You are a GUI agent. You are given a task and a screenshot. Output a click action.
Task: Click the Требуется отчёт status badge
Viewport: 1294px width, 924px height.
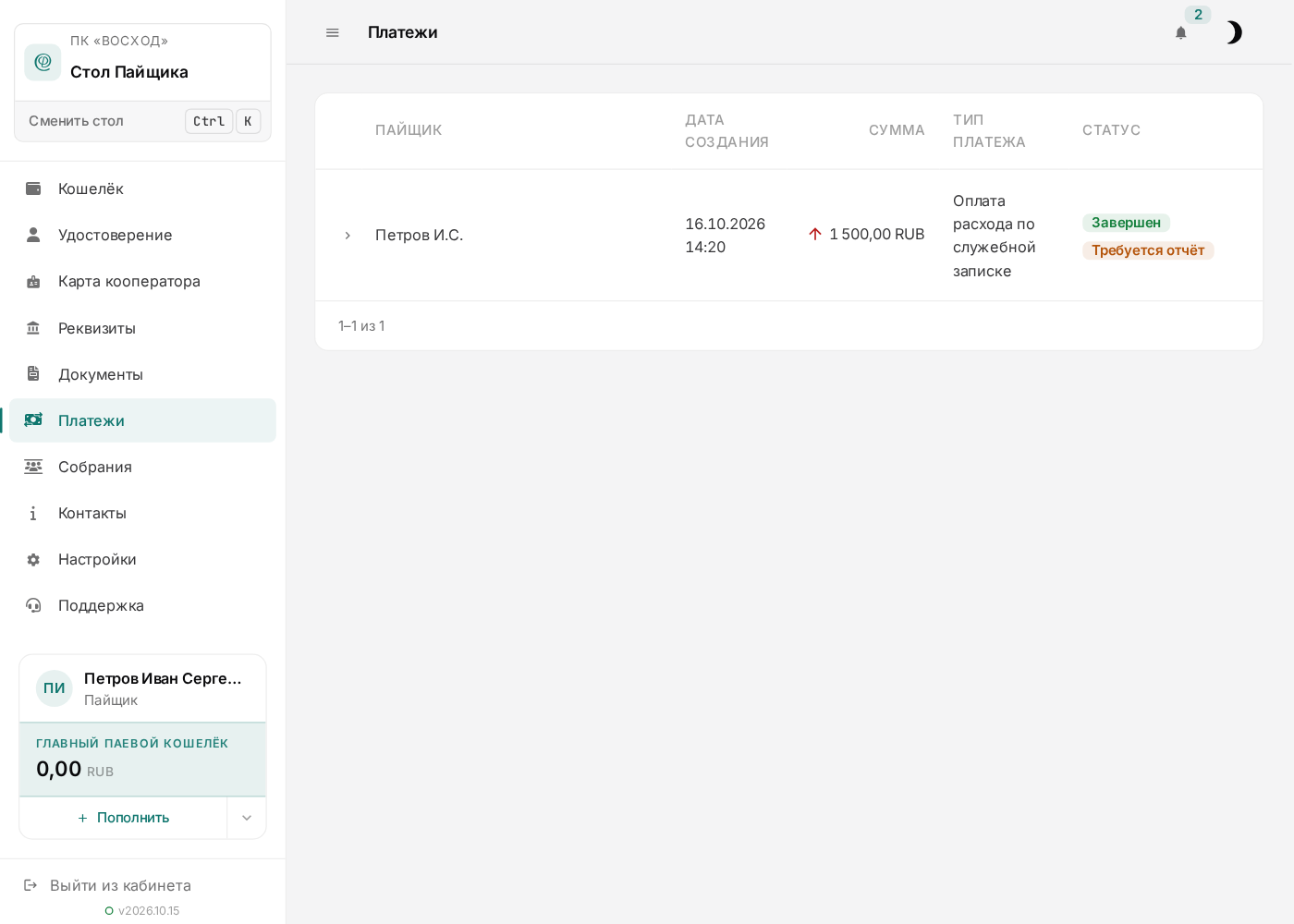coord(1148,250)
